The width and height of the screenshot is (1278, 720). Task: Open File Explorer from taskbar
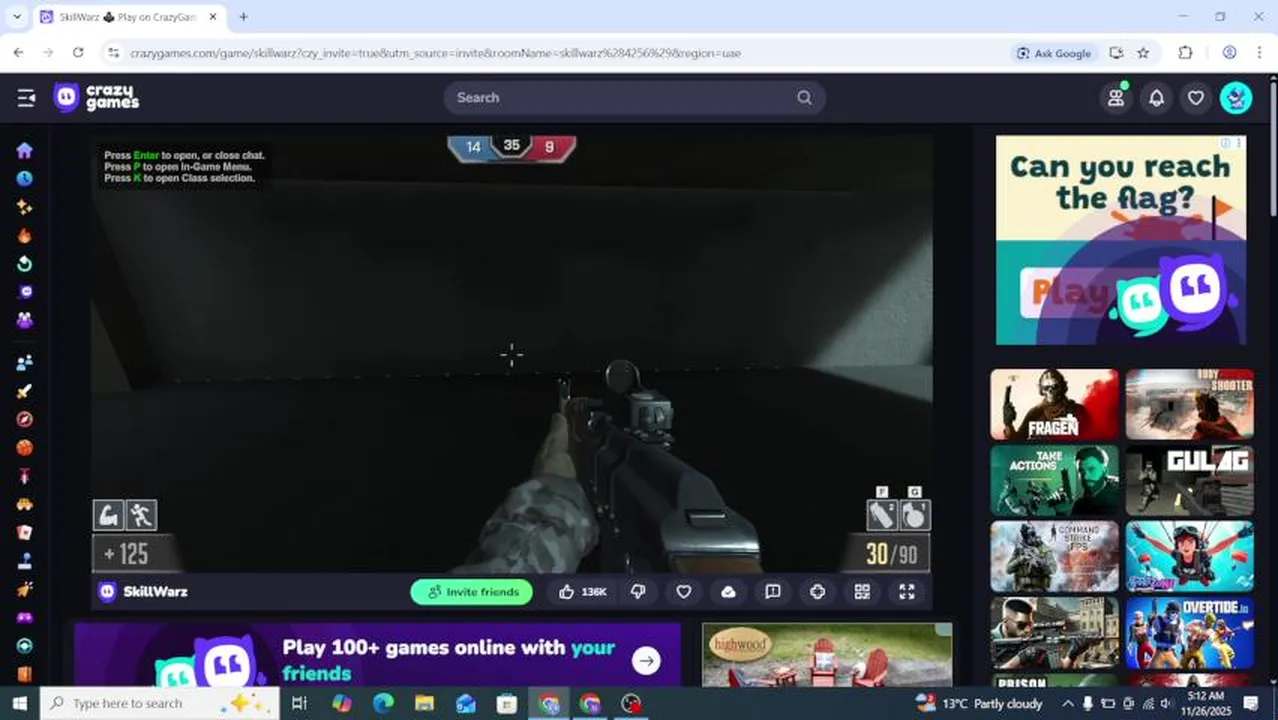(424, 703)
